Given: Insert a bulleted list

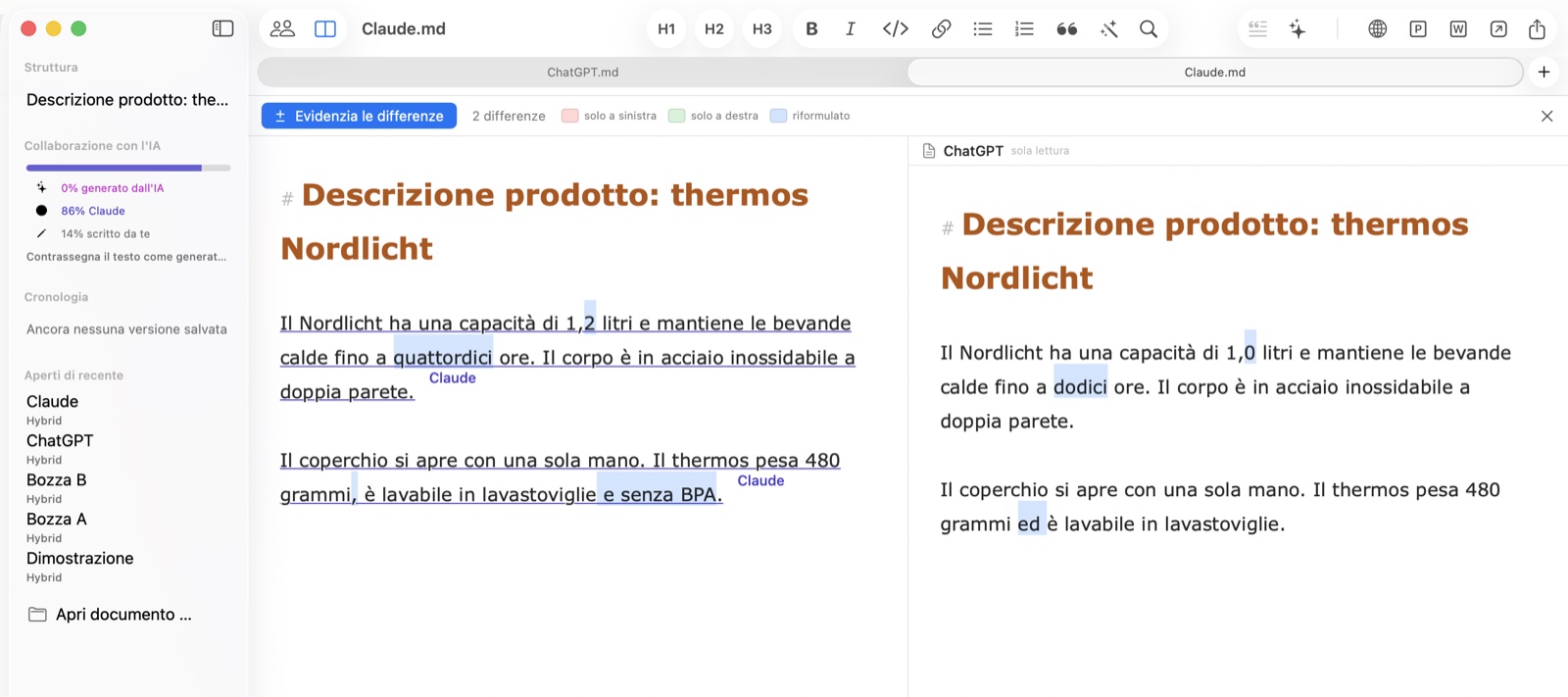Looking at the screenshot, I should point(983,28).
